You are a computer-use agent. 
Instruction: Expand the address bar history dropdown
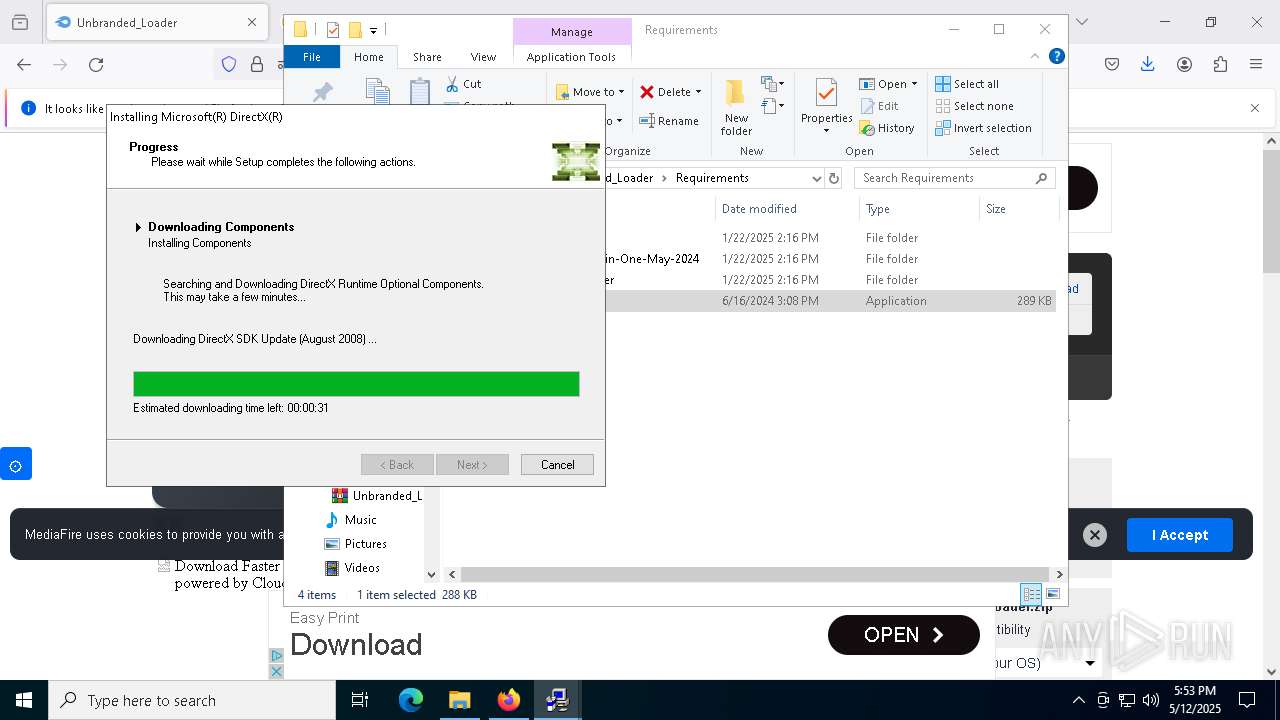[x=817, y=178]
